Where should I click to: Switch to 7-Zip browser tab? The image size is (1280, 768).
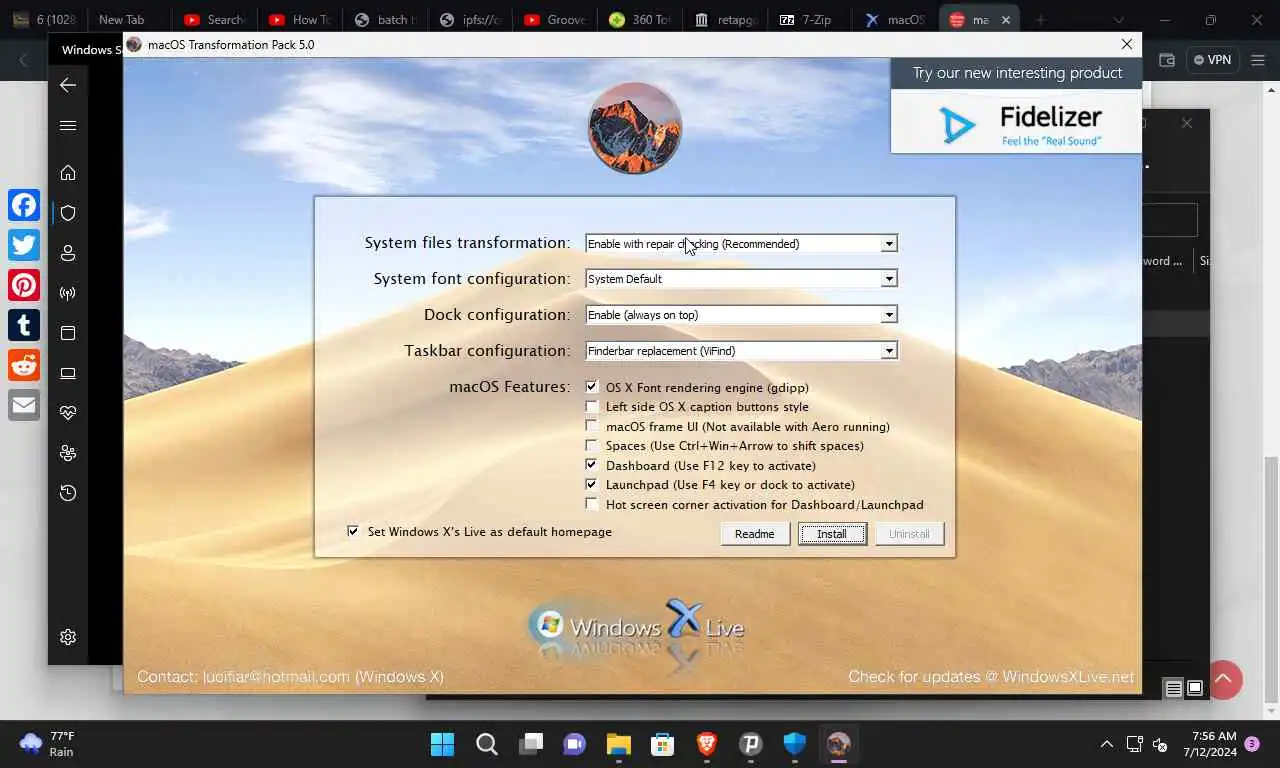805,20
